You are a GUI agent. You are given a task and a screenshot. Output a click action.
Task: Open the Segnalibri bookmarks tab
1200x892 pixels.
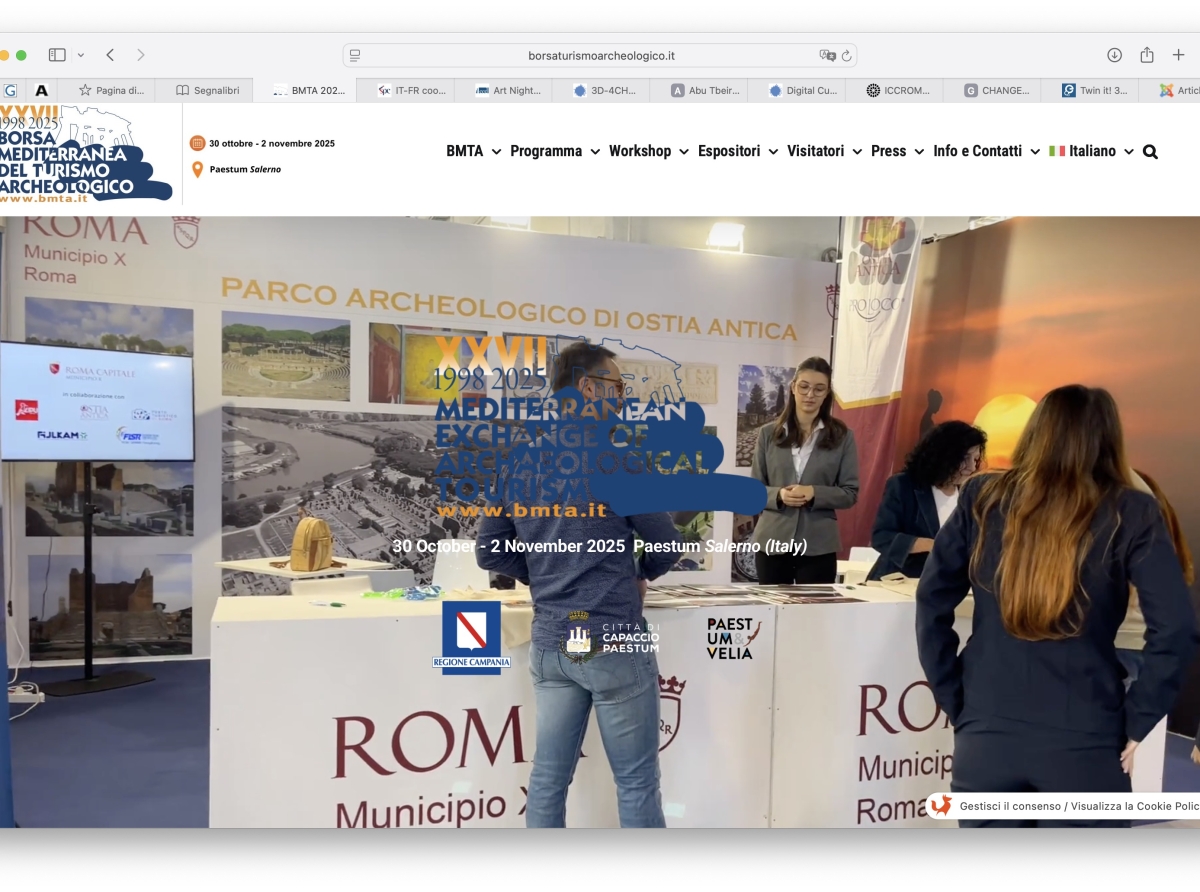pyautogui.click(x=208, y=90)
